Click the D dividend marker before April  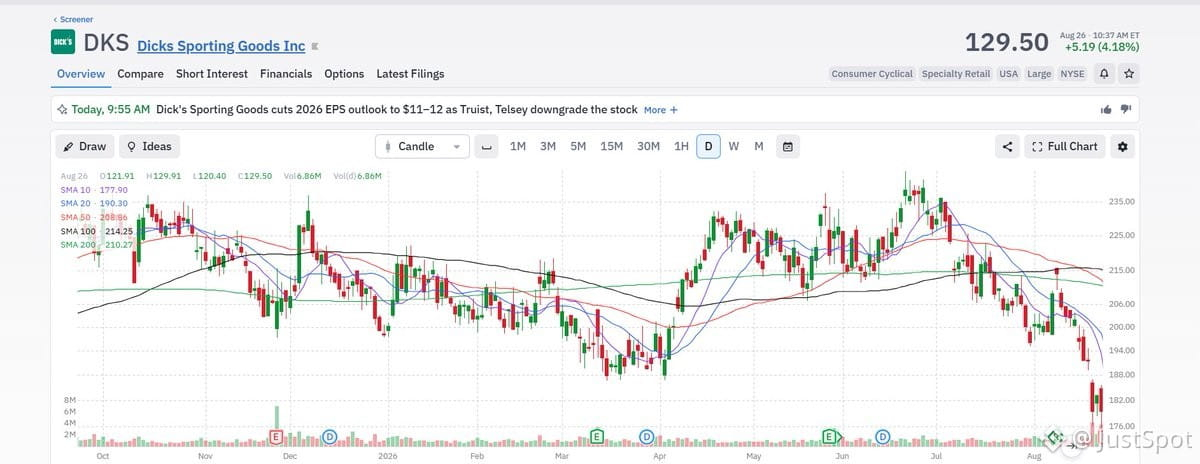[x=647, y=436]
